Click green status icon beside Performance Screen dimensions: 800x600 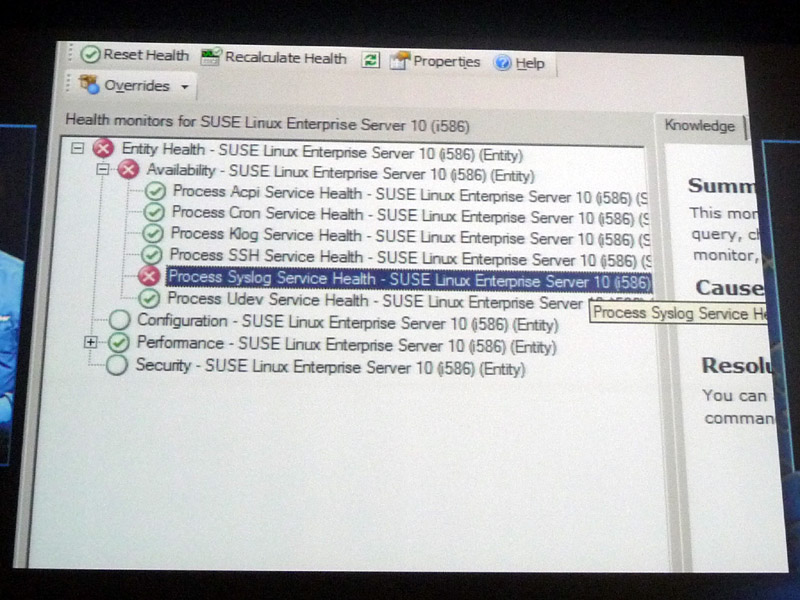[118, 342]
